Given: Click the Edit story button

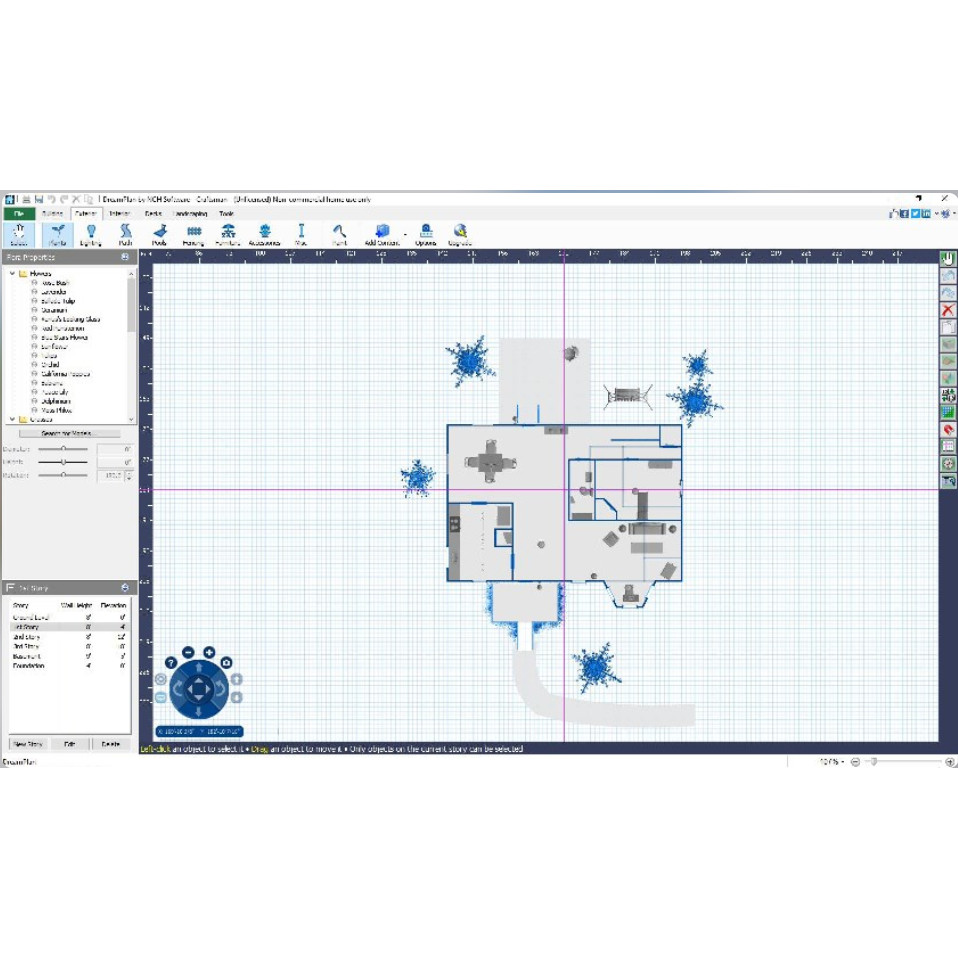Looking at the screenshot, I should (x=70, y=744).
